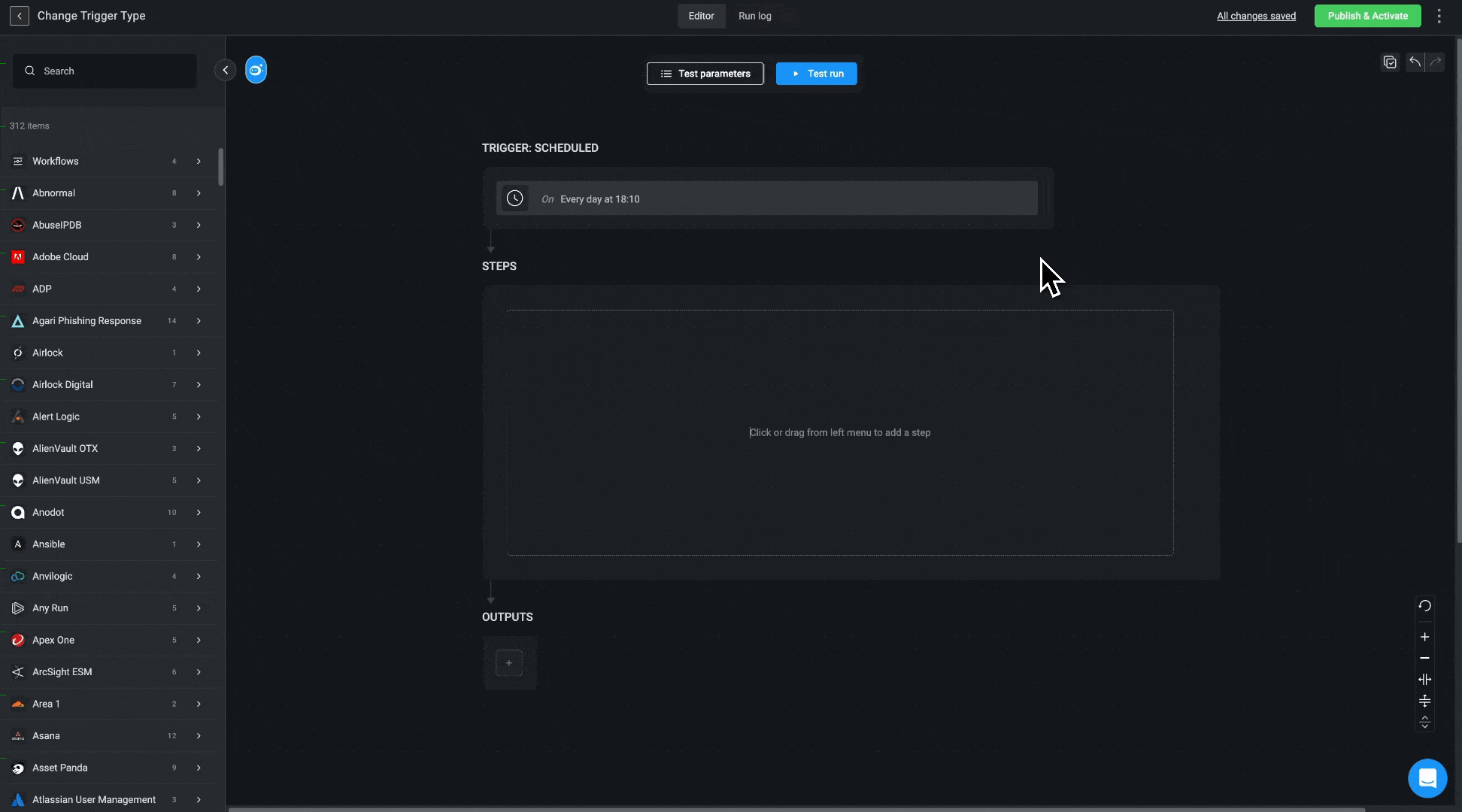Click the redo arrow icon
The width and height of the screenshot is (1462, 812).
coord(1436,62)
